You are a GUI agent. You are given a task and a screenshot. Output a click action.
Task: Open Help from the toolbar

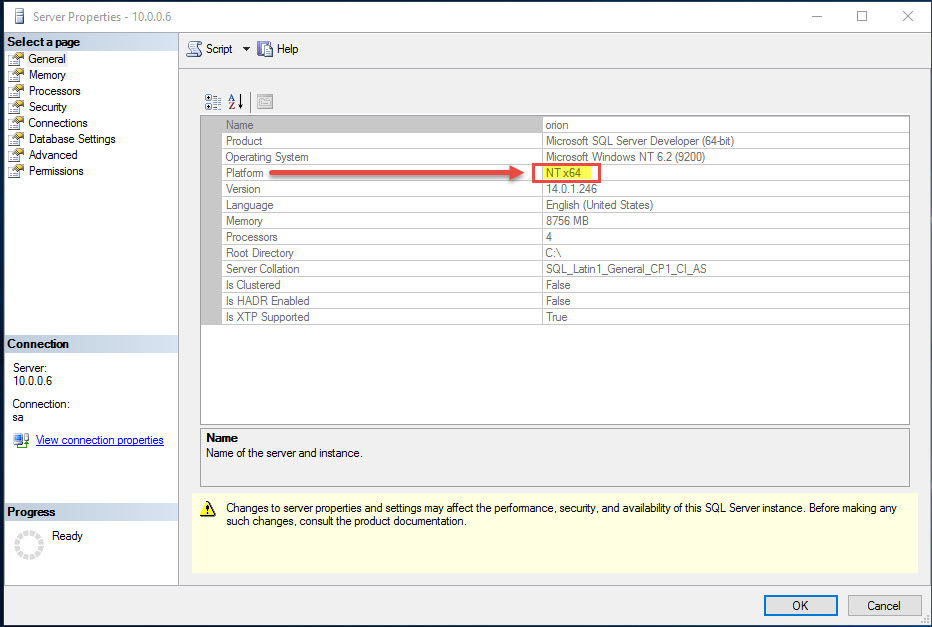(278, 49)
